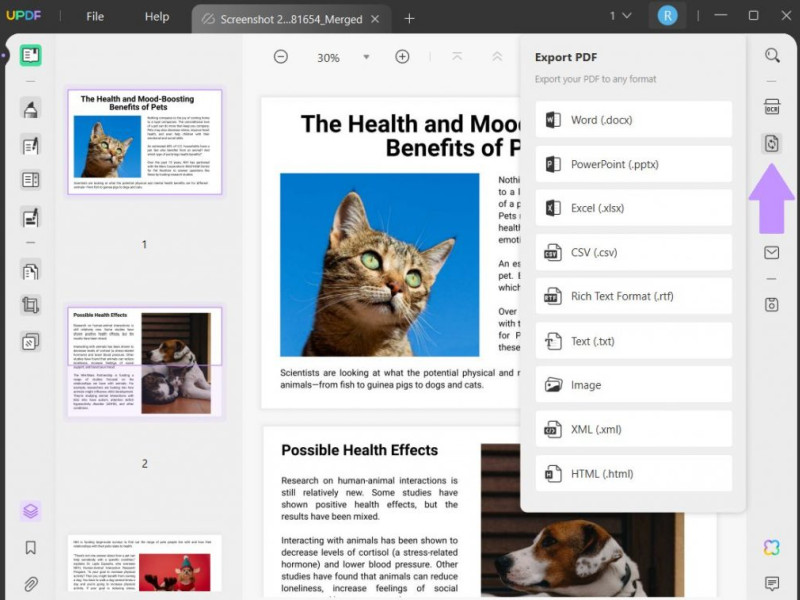Open the UPDF AI assistant icon
This screenshot has height=600, width=800.
772,547
